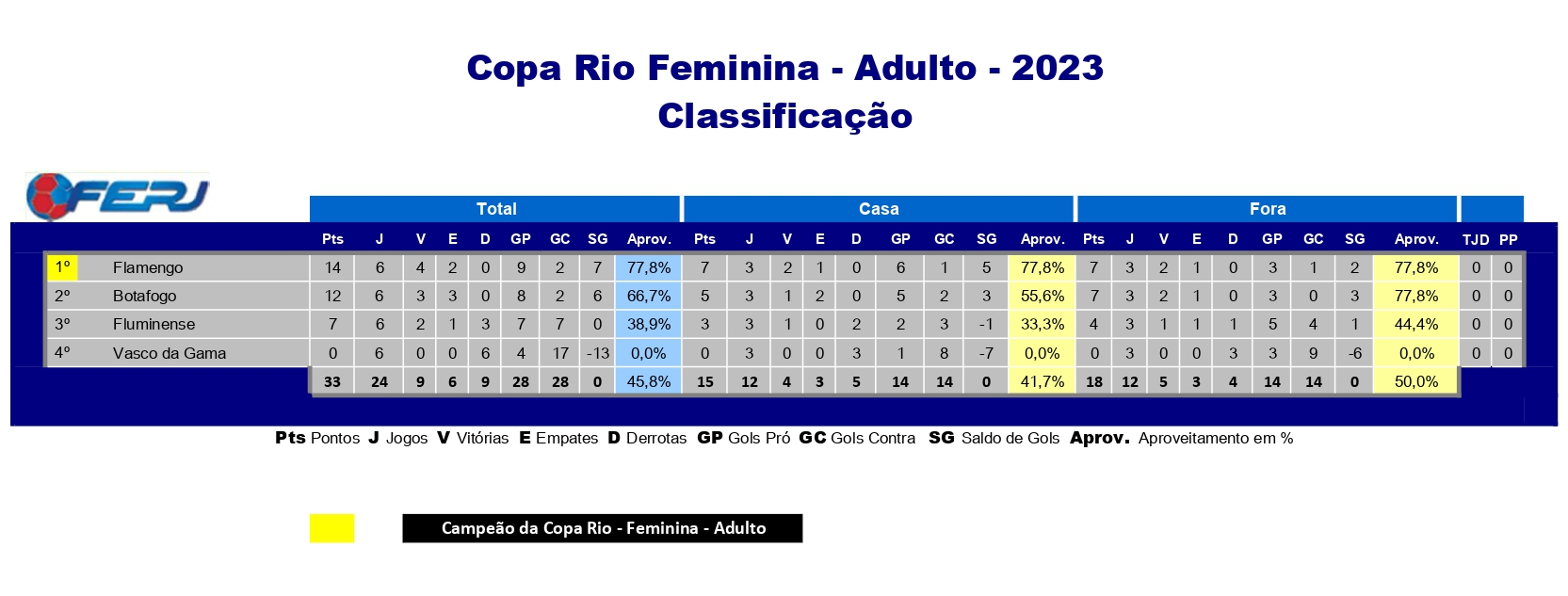
Task: Click the Vasco da Gama team name
Action: point(170,353)
